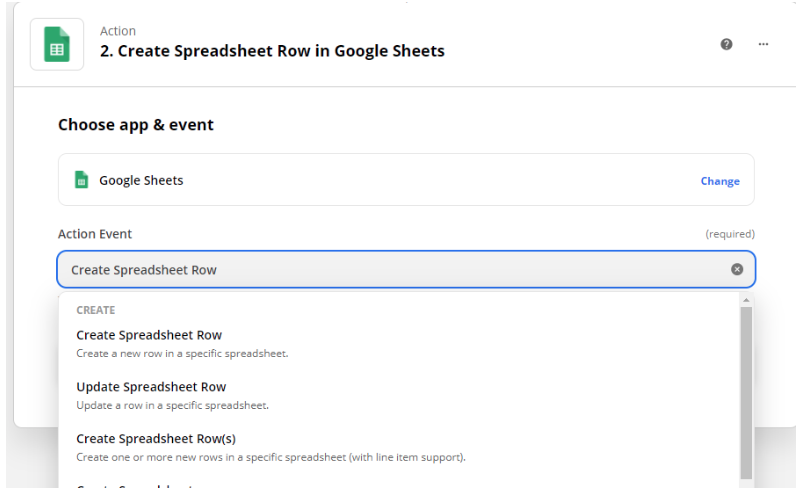Click the step title Create Spreadsheet Row in Google Sheets
Image resolution: width=796 pixels, height=488 pixels.
coord(272,51)
